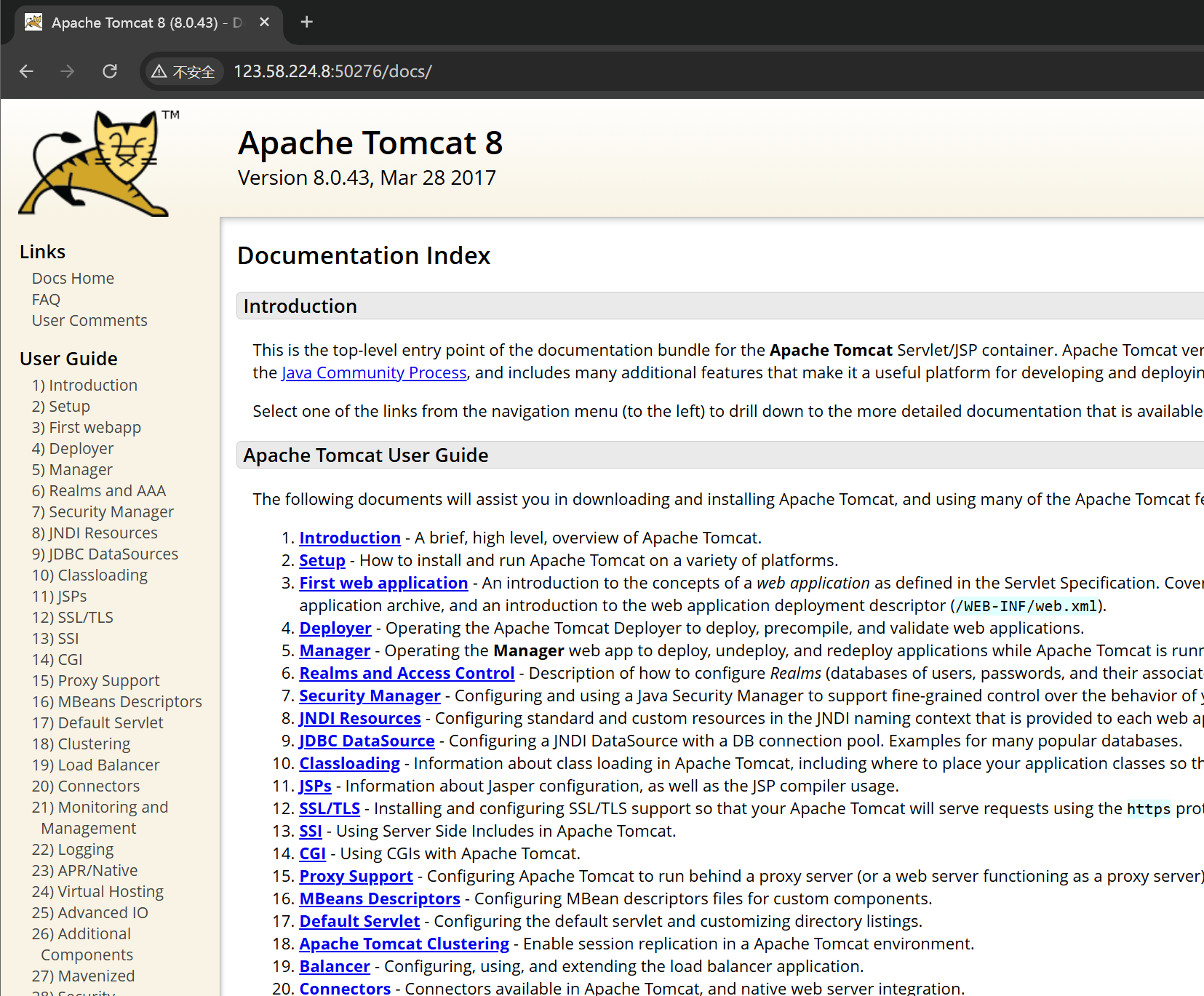
Task: Click the not secure warning badge
Action: pyautogui.click(x=183, y=71)
